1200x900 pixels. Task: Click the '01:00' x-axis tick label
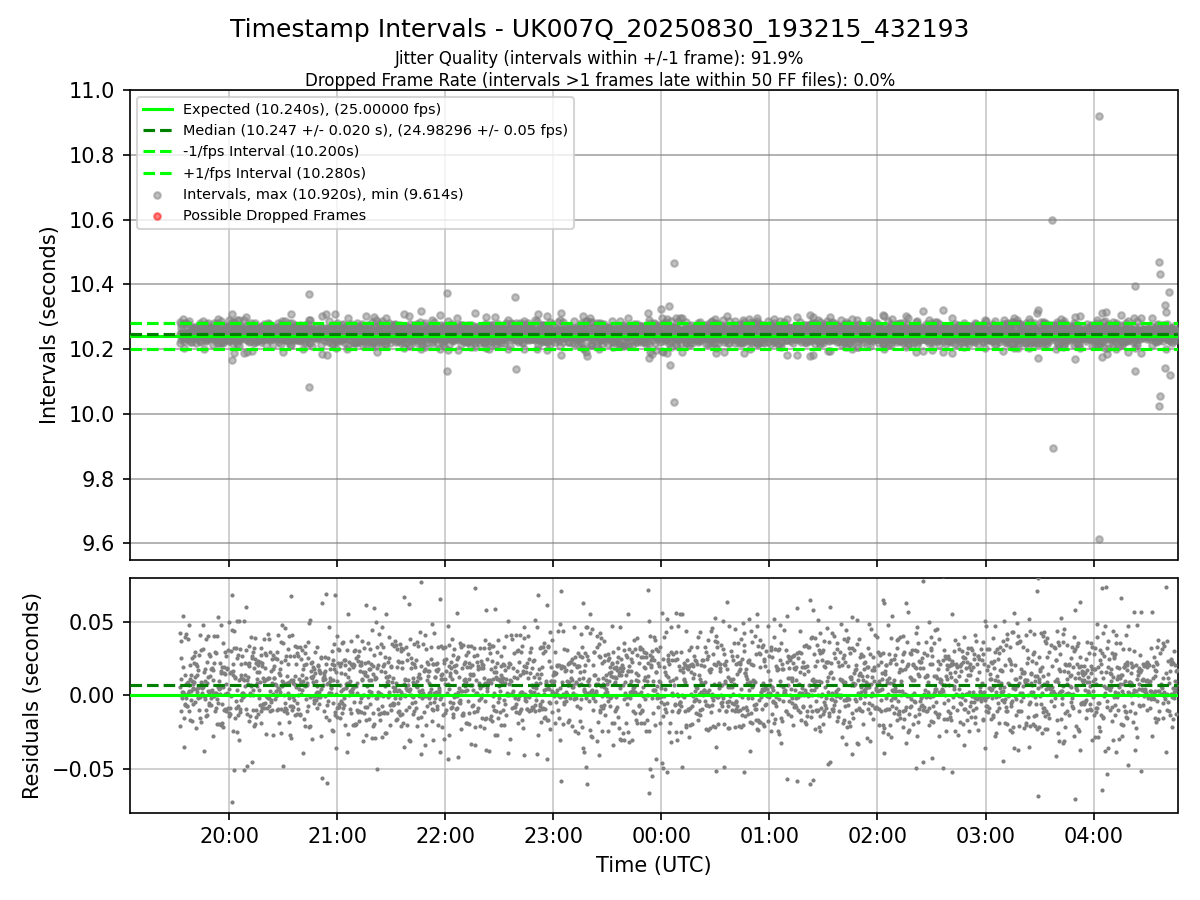[x=769, y=835]
